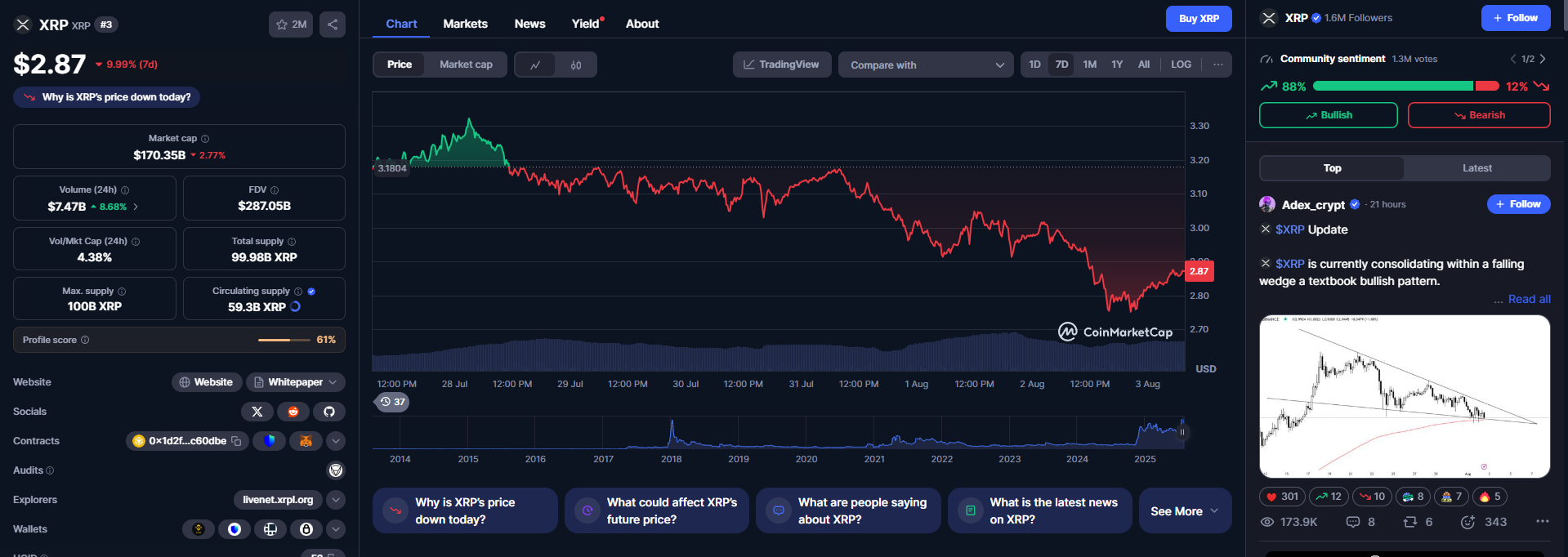Click the share icon next to watchlist
Screen dimensions: 1568x557
click(x=333, y=25)
